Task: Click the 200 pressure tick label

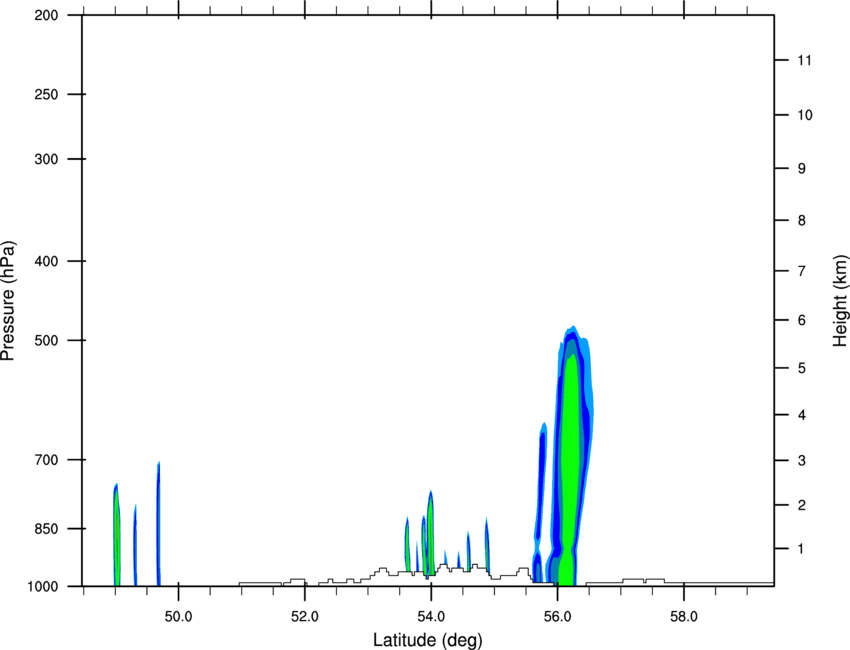Action: coord(46,15)
